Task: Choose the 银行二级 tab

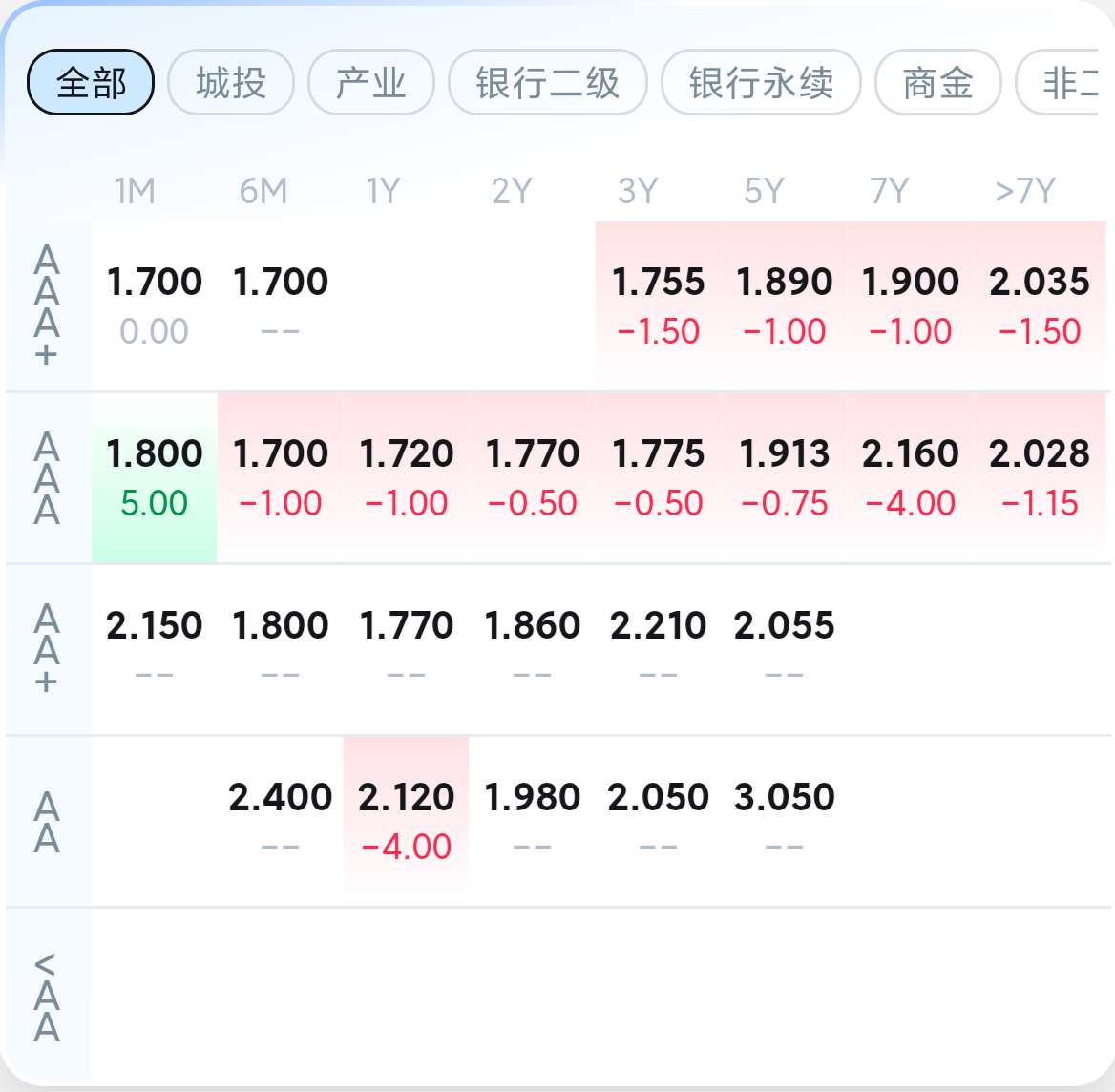Action: 548,82
